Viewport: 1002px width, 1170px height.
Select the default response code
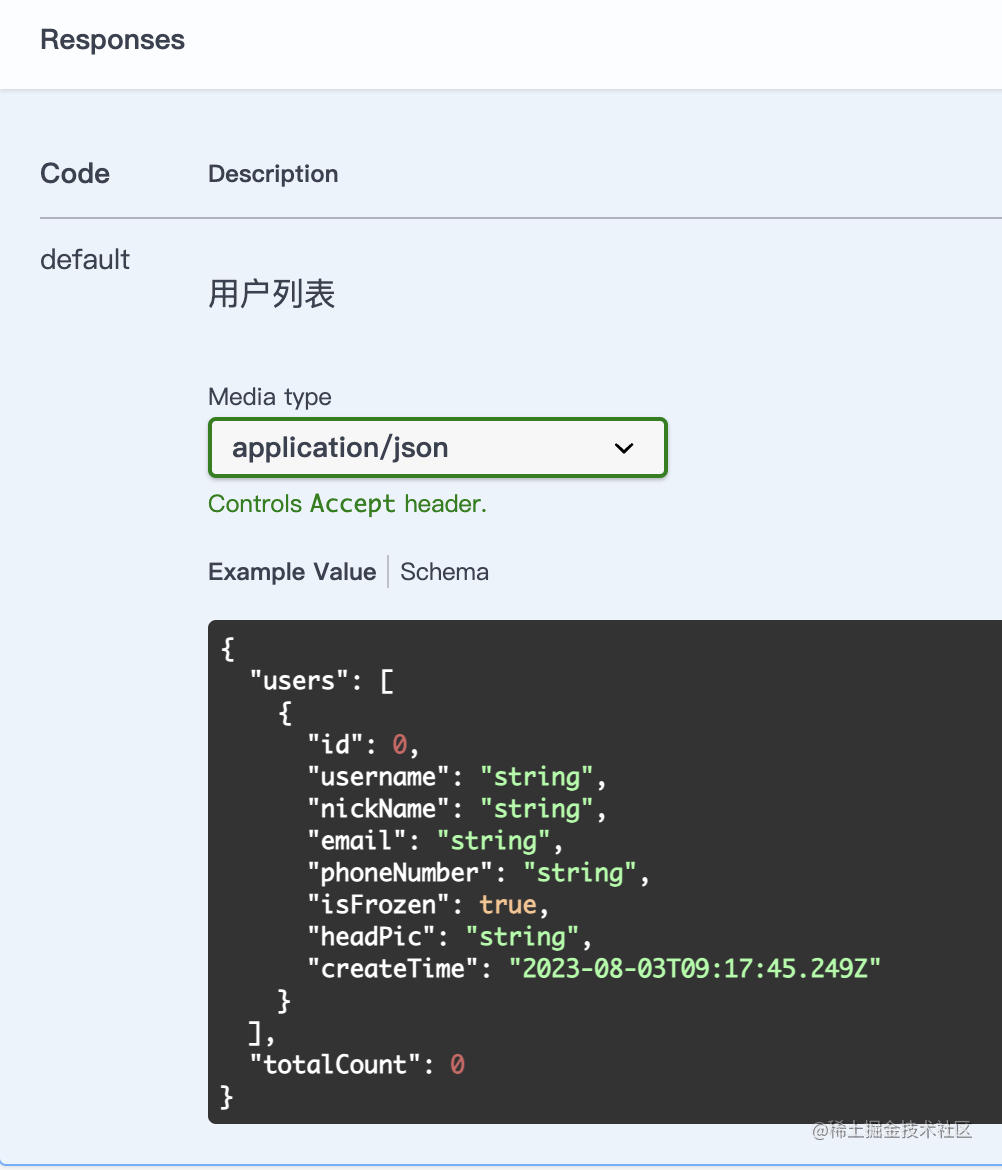point(85,260)
